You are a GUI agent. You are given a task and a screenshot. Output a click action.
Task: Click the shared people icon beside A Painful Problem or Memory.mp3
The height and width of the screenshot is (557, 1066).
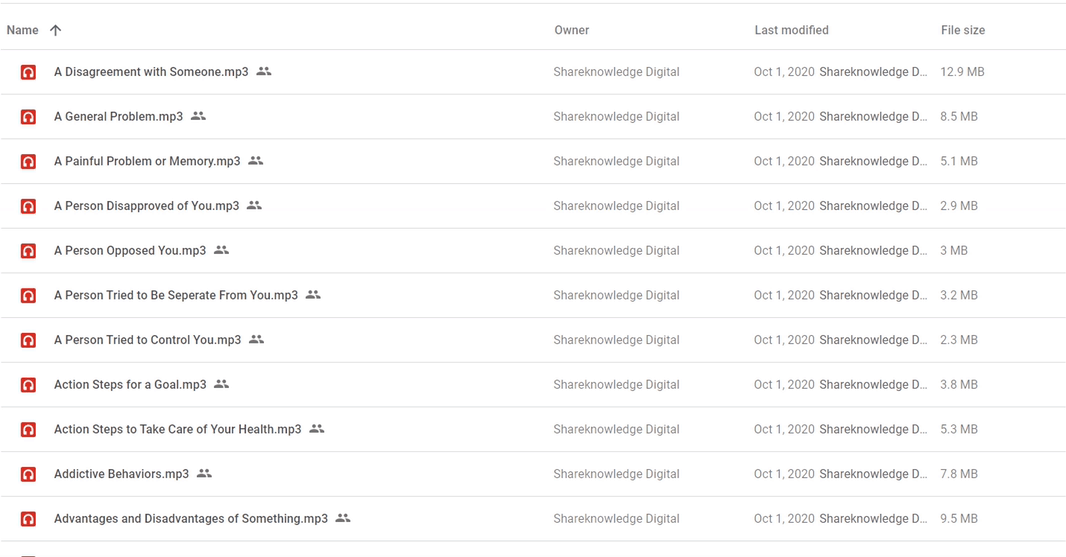[x=256, y=161]
